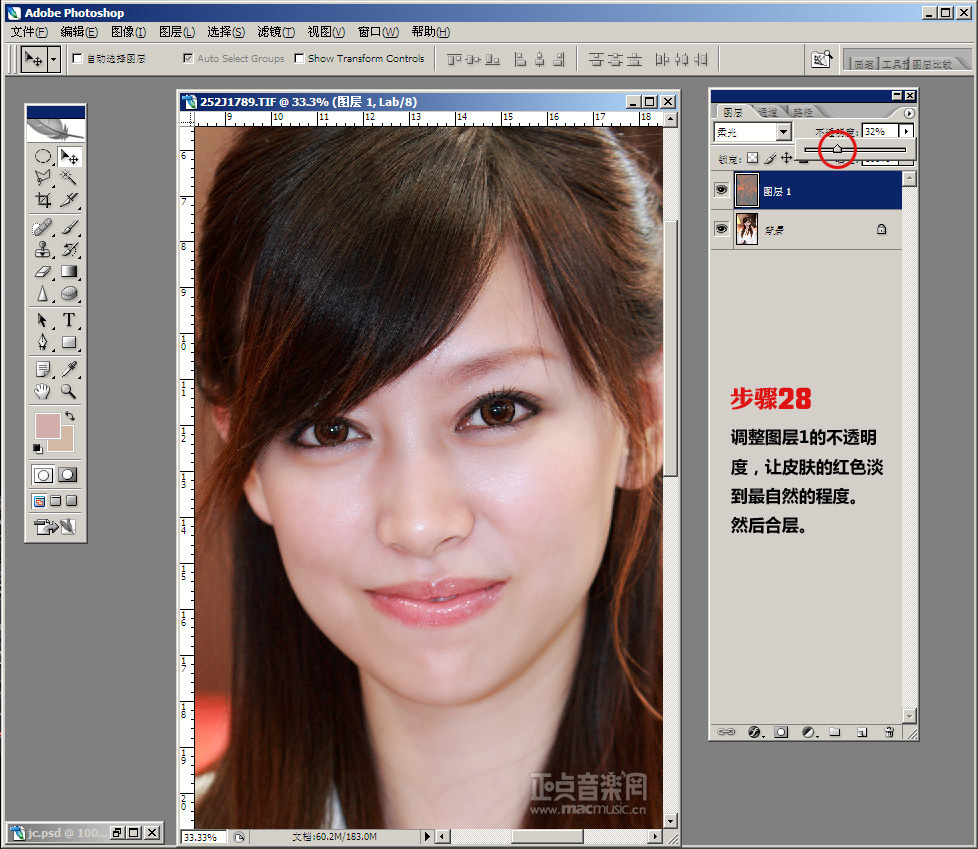Open the tool preset picker dropdown arrow
This screenshot has width=978, height=849.
click(x=53, y=59)
